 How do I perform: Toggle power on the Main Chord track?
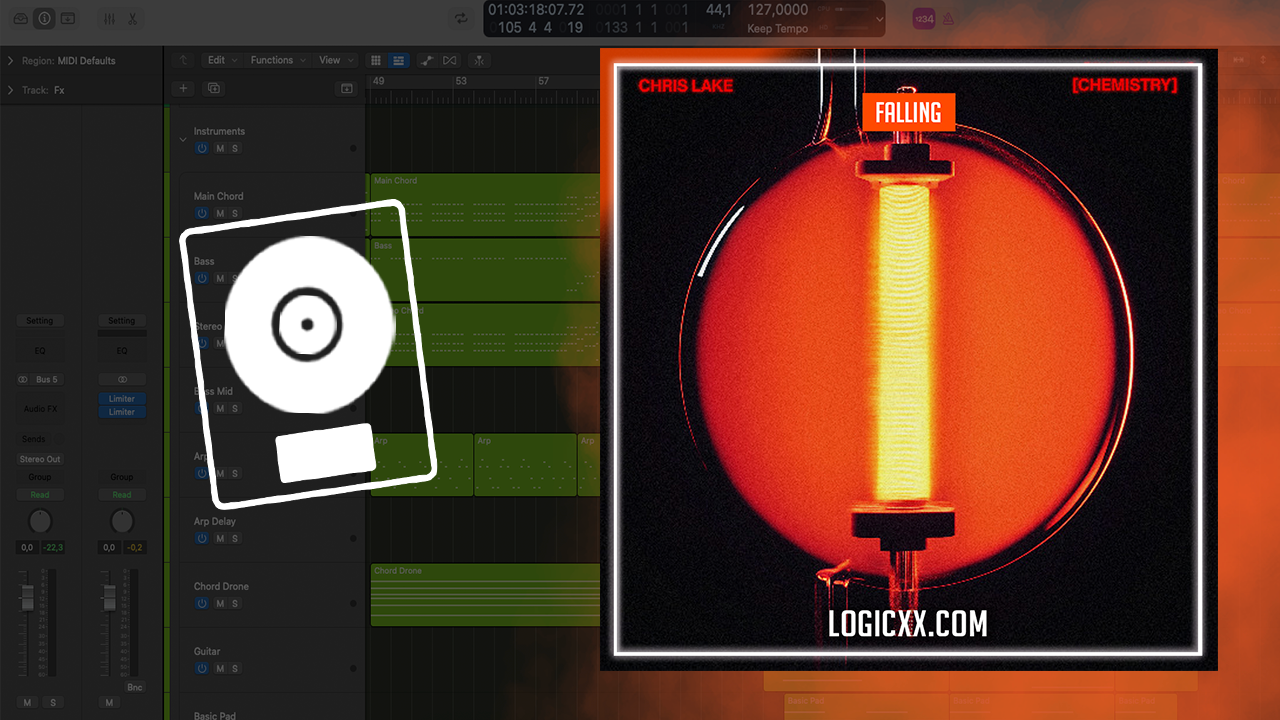pos(202,213)
